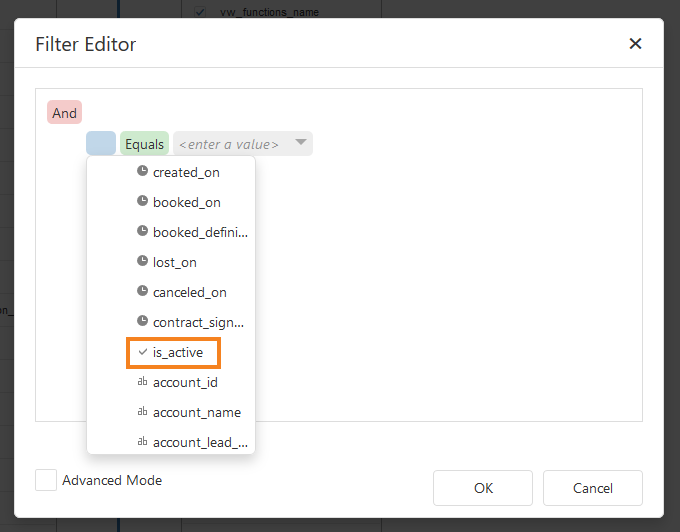This screenshot has height=532, width=680.
Task: Click the empty blue field-name selector
Action: click(101, 144)
